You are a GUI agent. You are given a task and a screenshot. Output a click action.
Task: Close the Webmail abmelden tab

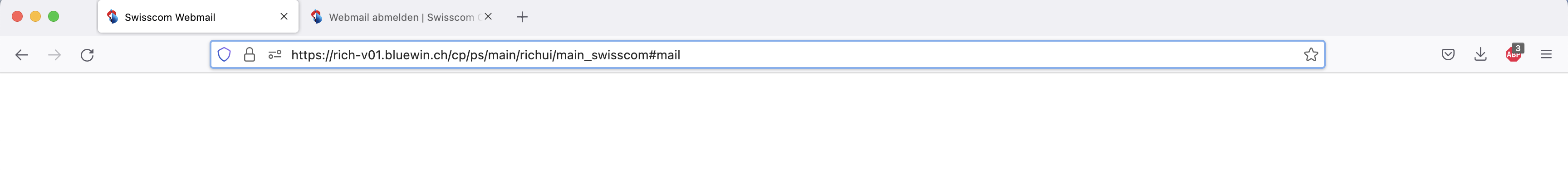pos(488,16)
